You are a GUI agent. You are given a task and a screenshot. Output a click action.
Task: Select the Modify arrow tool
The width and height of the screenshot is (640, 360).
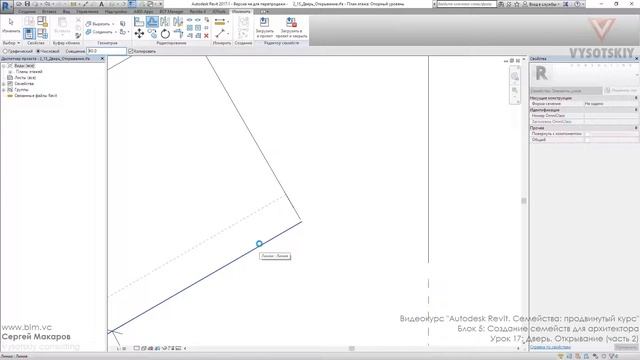(11, 24)
